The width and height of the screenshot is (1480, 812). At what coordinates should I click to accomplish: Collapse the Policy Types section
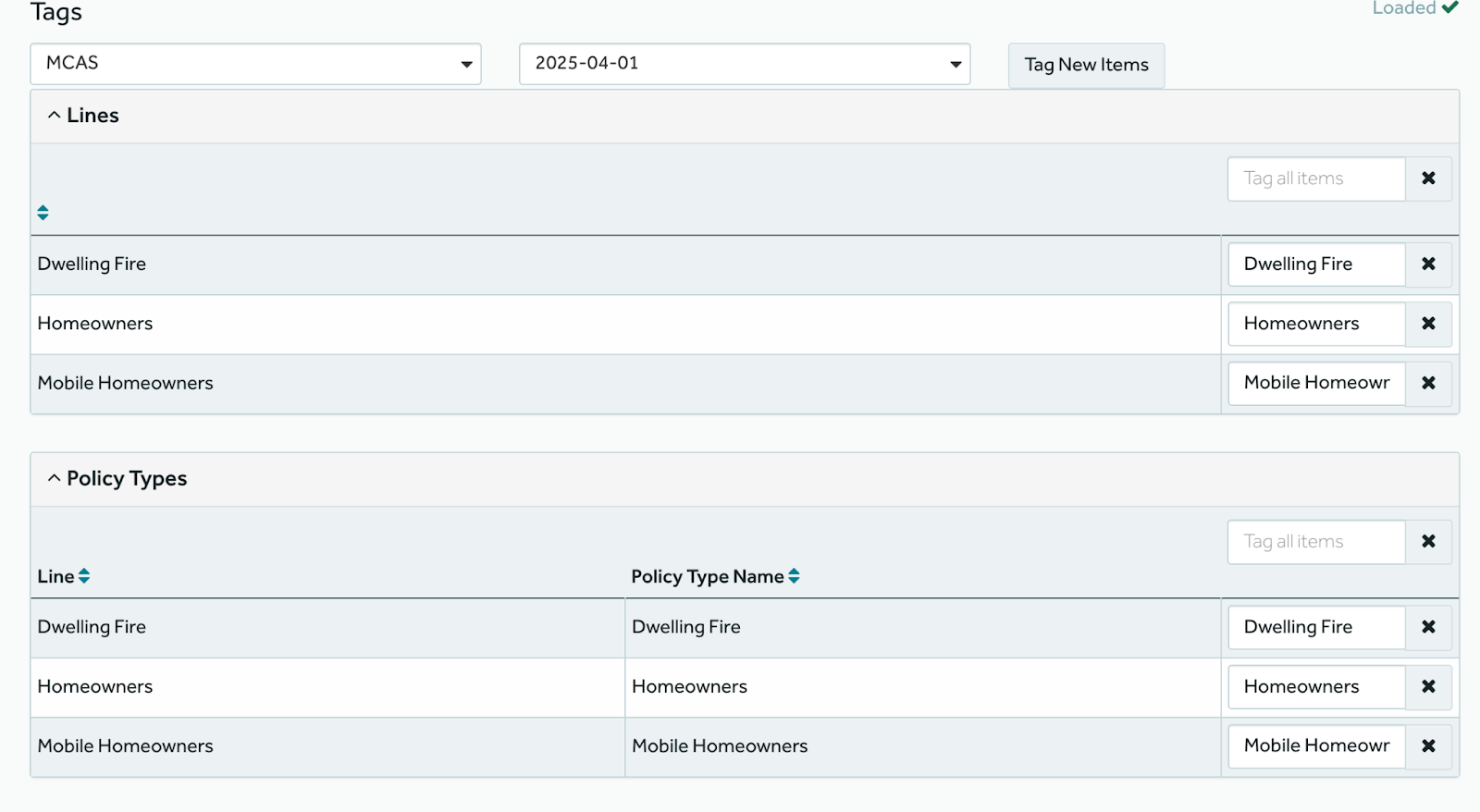click(117, 479)
